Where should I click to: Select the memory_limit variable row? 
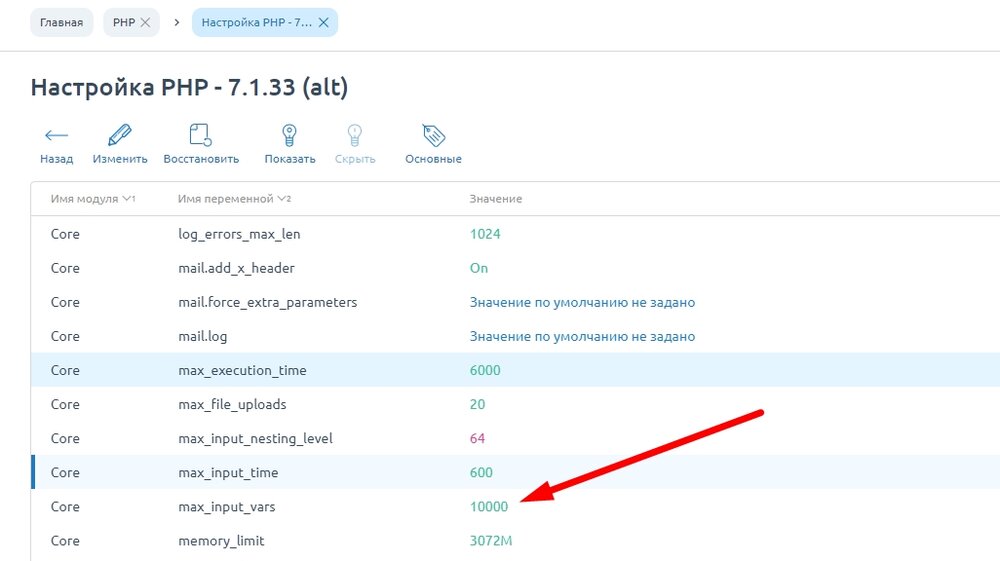click(220, 541)
